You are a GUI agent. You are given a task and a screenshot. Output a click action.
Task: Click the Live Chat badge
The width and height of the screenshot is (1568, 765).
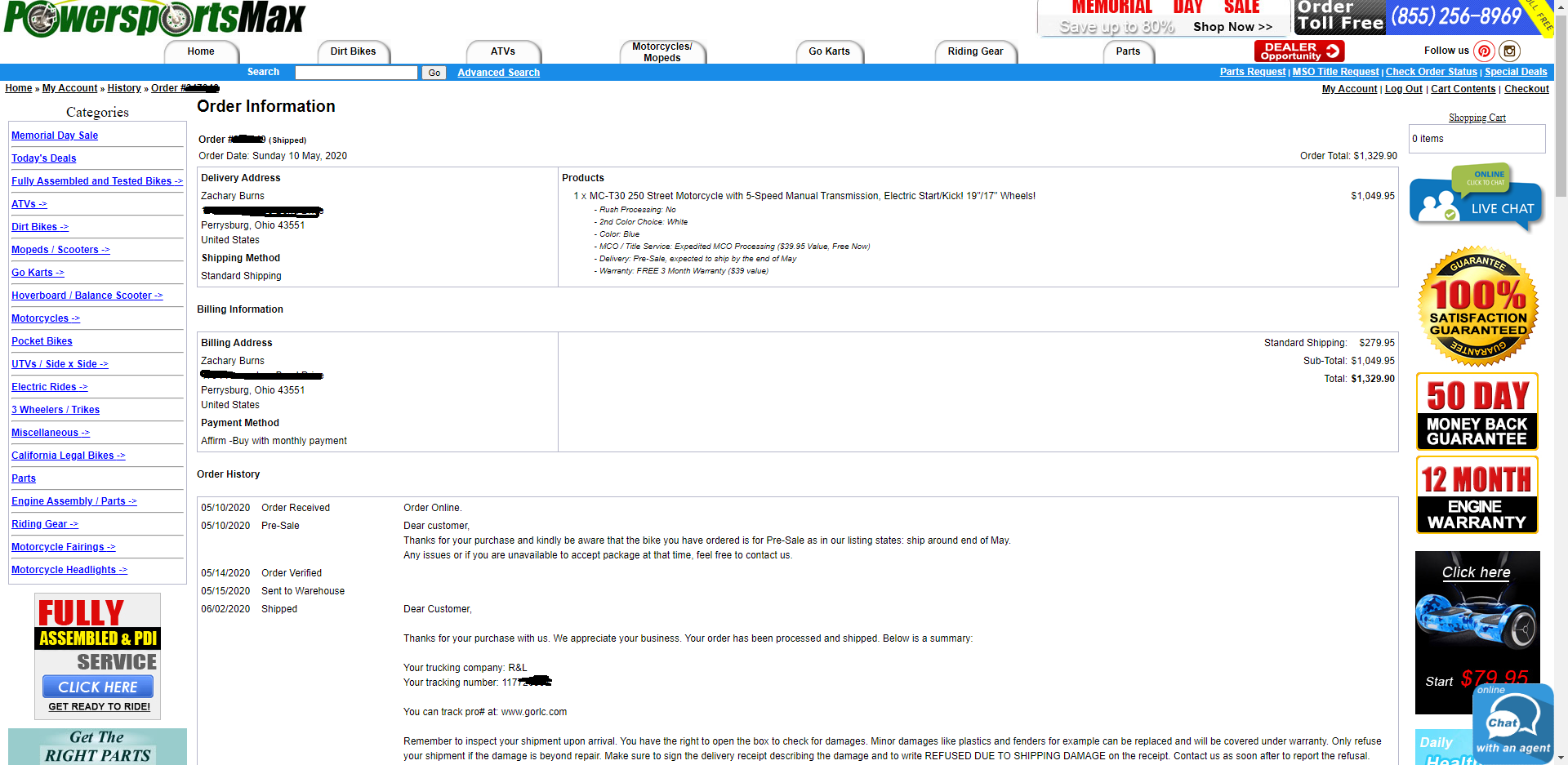click(1477, 197)
